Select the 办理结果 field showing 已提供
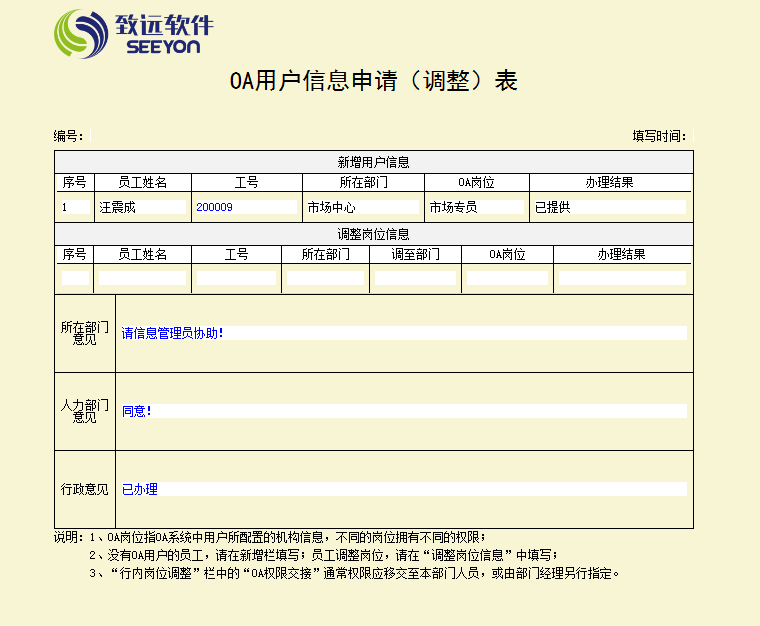Viewport: 760px width, 626px height. 609,208
